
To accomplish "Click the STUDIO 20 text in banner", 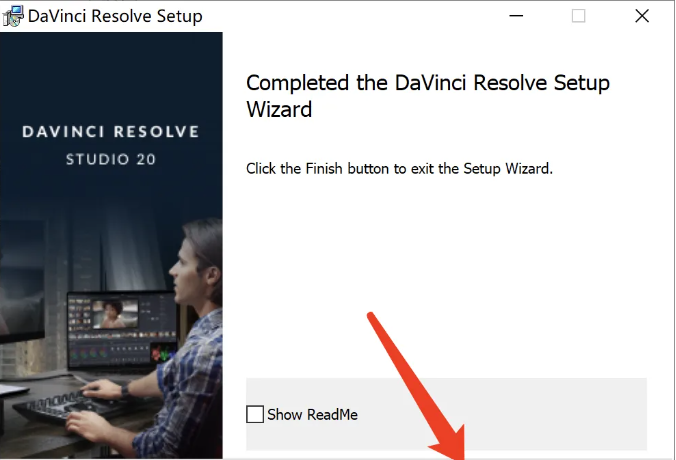I will (111, 160).
